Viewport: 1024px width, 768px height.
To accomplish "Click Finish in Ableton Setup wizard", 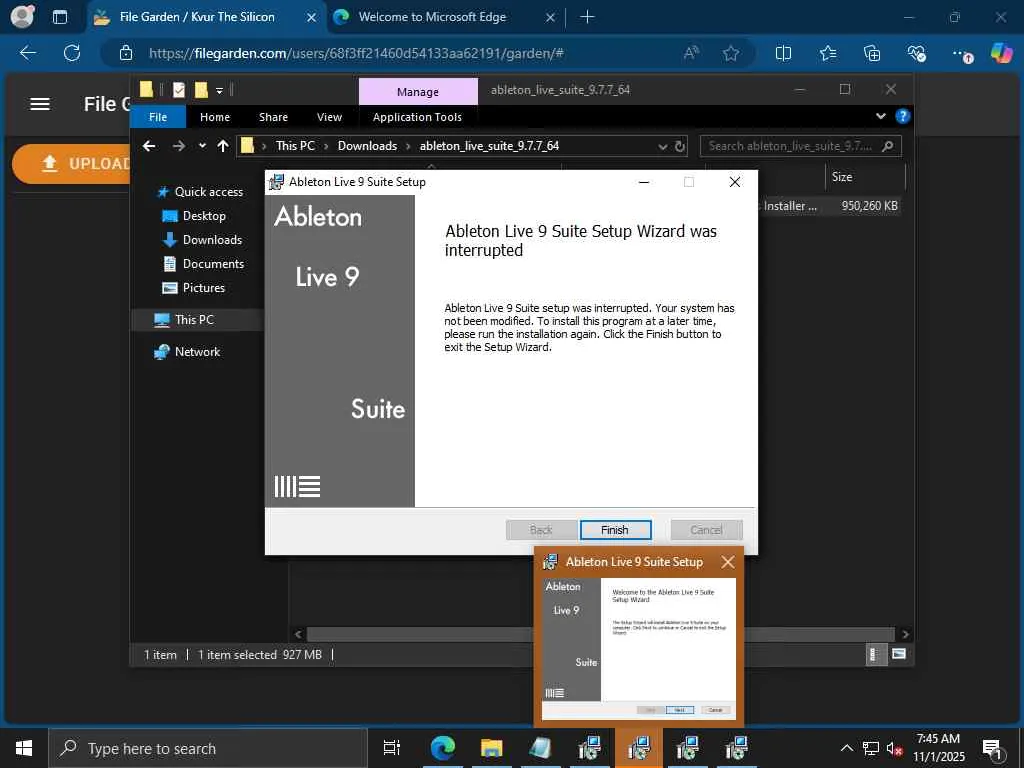I will (615, 530).
